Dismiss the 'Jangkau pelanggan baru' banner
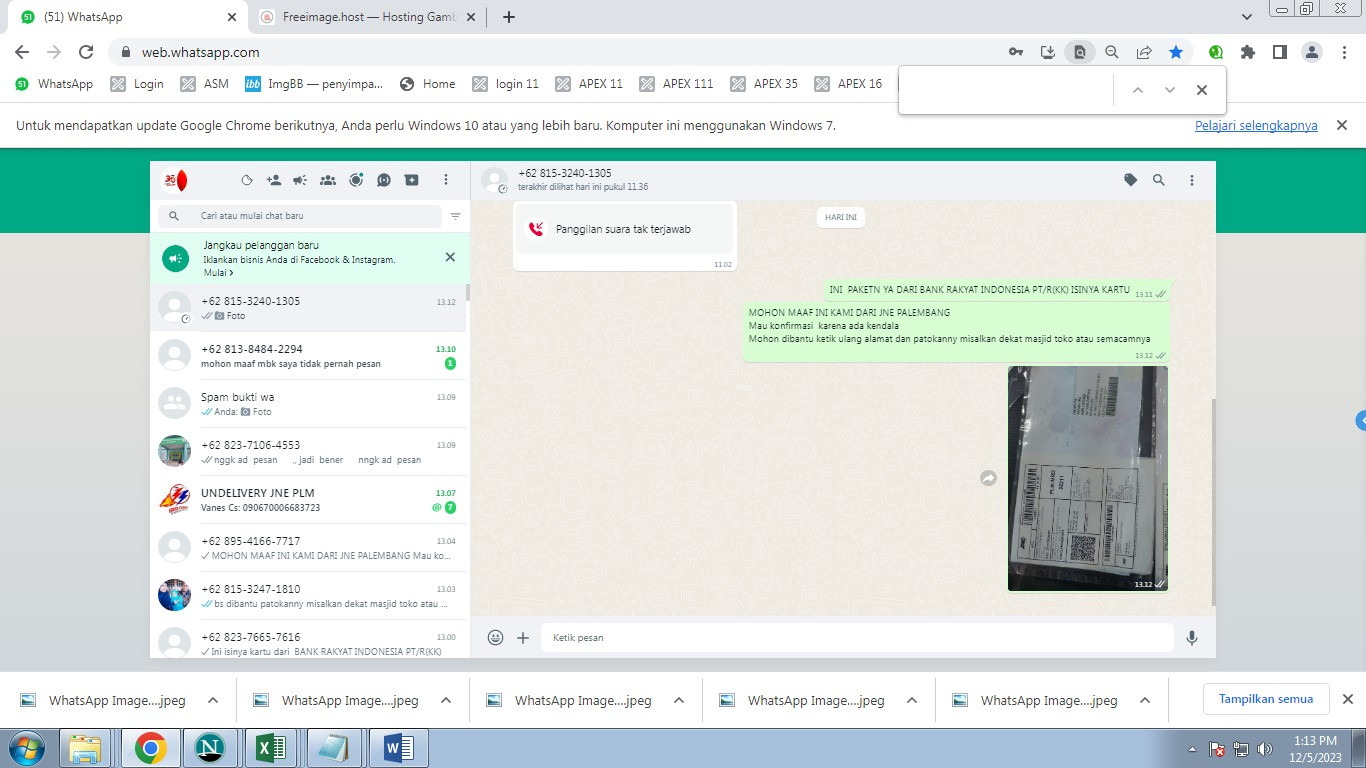 click(450, 257)
